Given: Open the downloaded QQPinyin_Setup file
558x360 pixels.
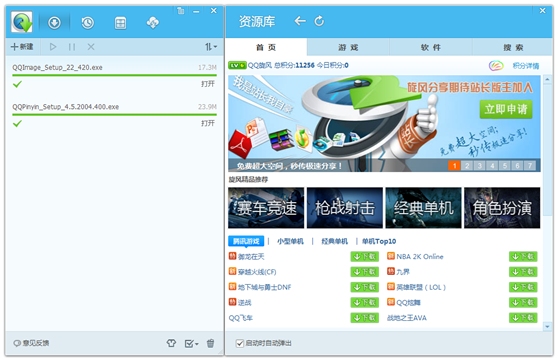Looking at the screenshot, I should [x=208, y=123].
